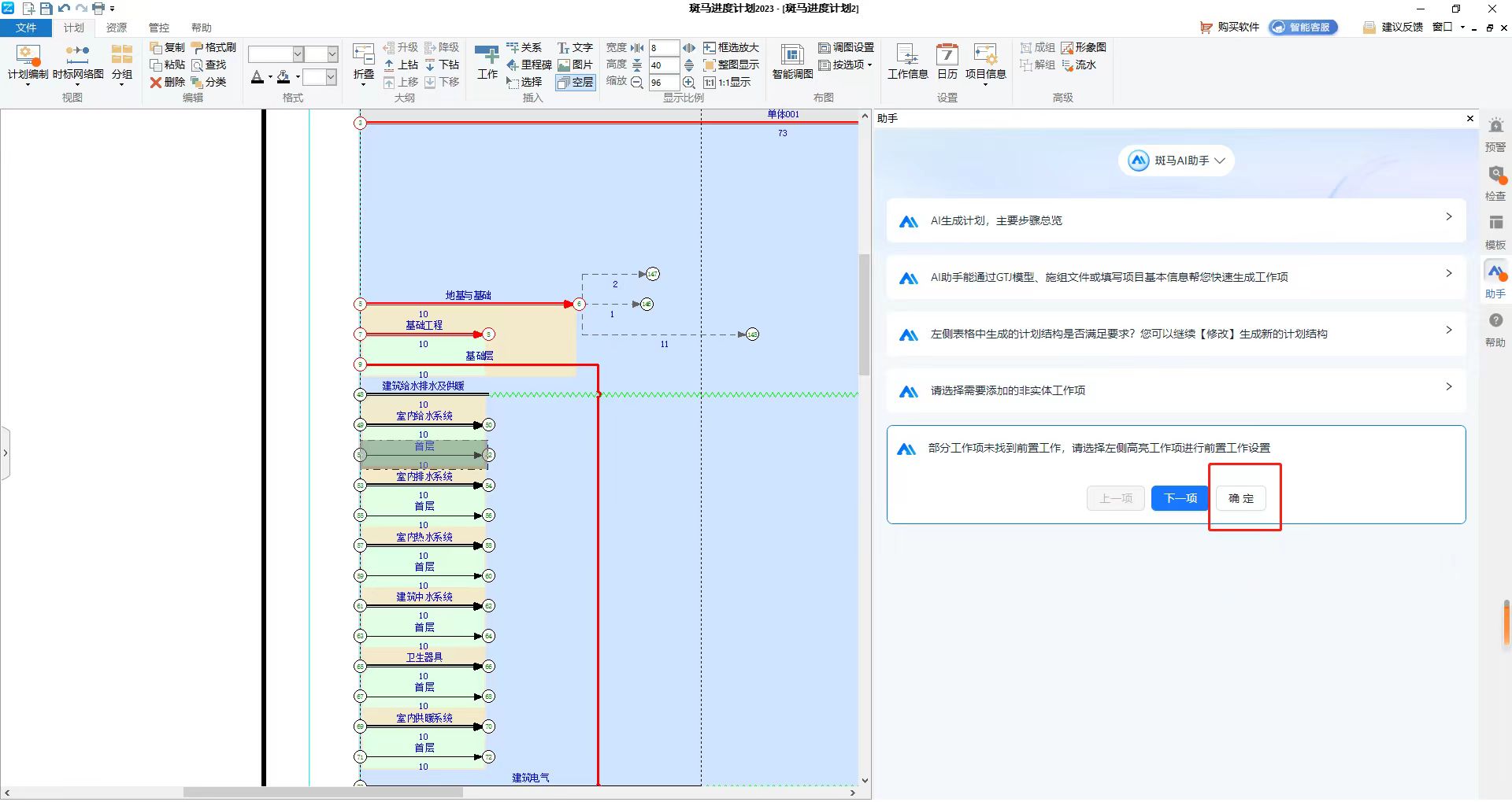Open the 模板 template sidebar panel
This screenshot has height=802, width=1512.
point(1495,232)
